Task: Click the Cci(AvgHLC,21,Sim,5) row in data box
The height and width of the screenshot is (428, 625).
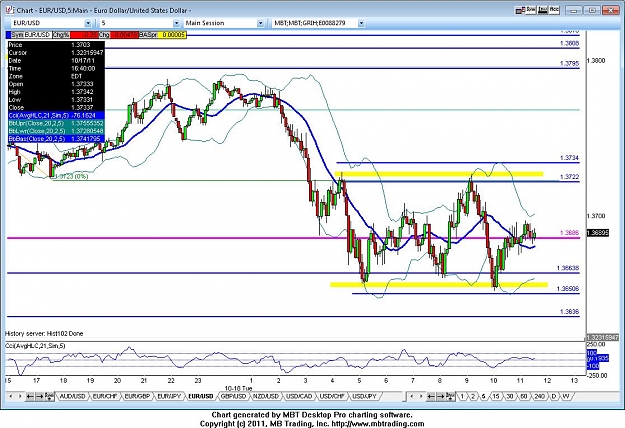Action: [x=56, y=115]
